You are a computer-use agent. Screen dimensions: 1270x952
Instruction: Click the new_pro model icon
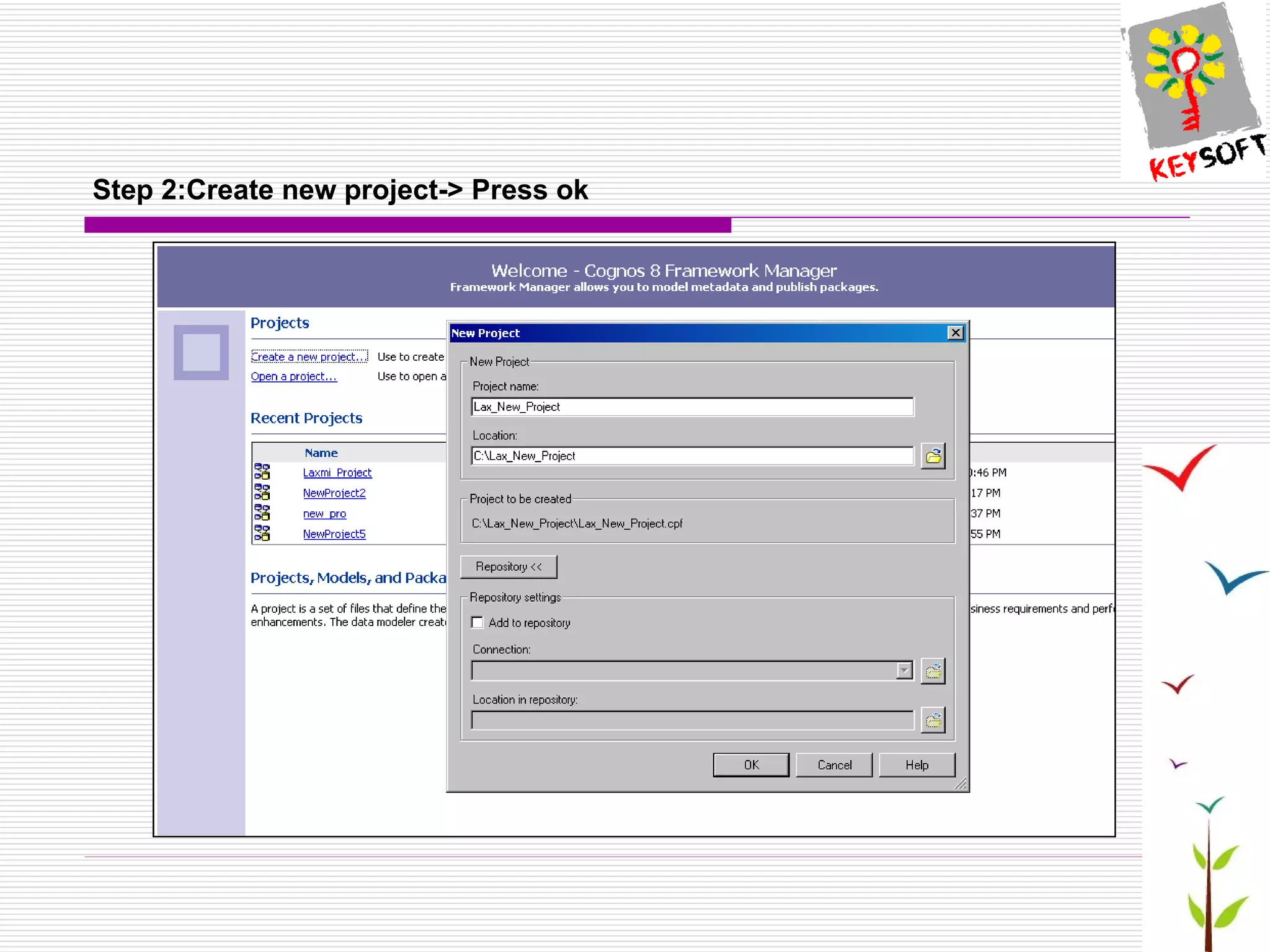262,513
